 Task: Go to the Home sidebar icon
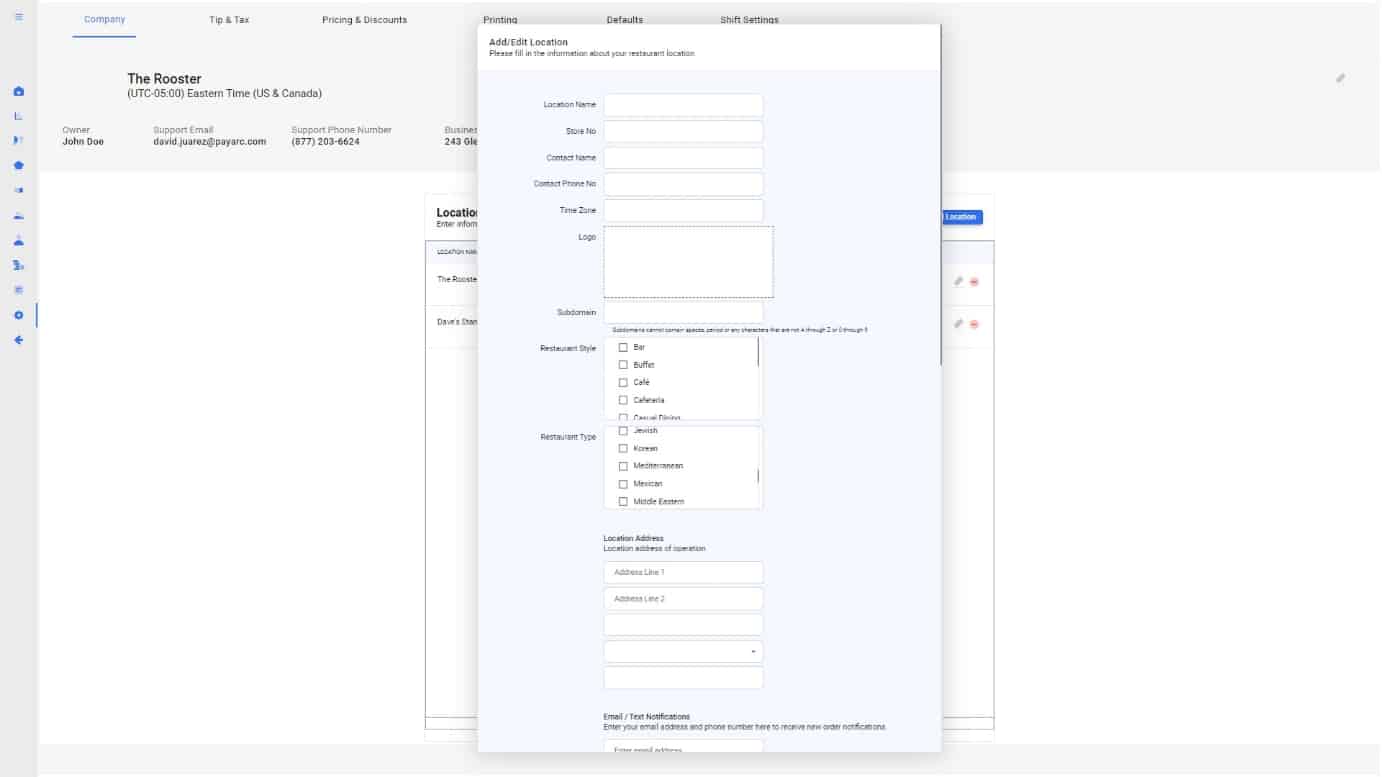[18, 91]
